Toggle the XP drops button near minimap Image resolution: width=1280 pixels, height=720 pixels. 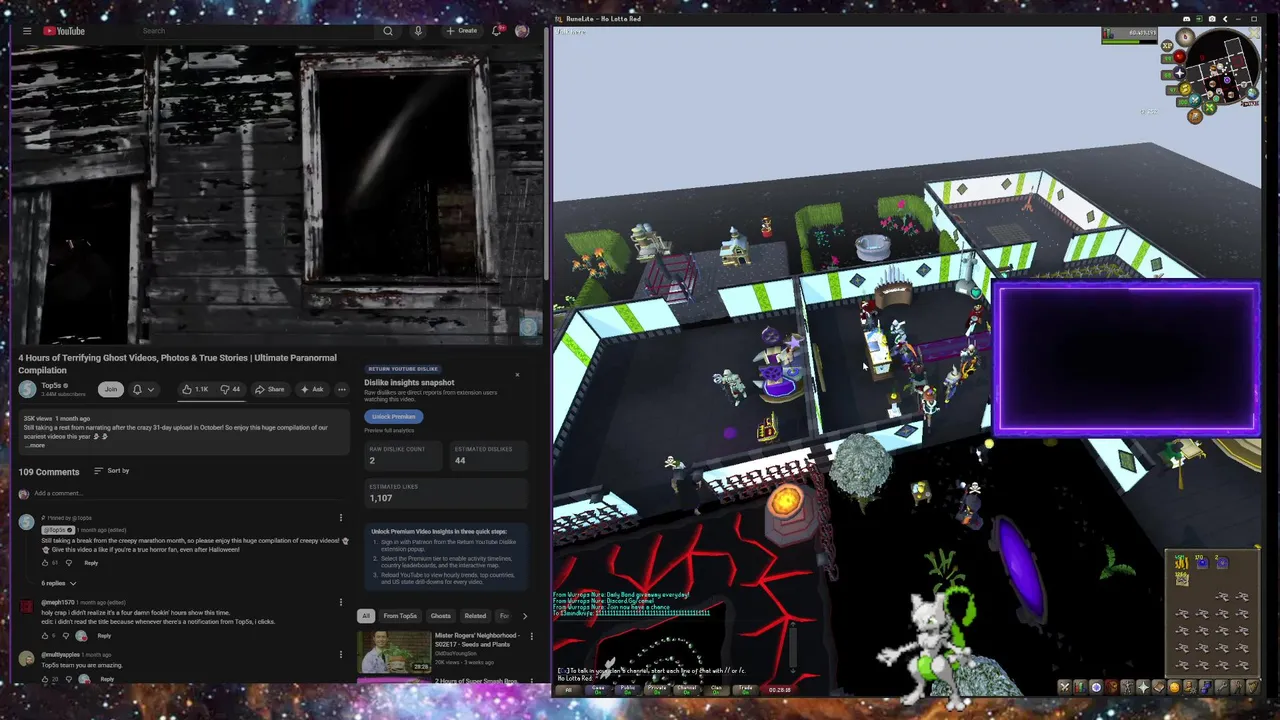1167,46
